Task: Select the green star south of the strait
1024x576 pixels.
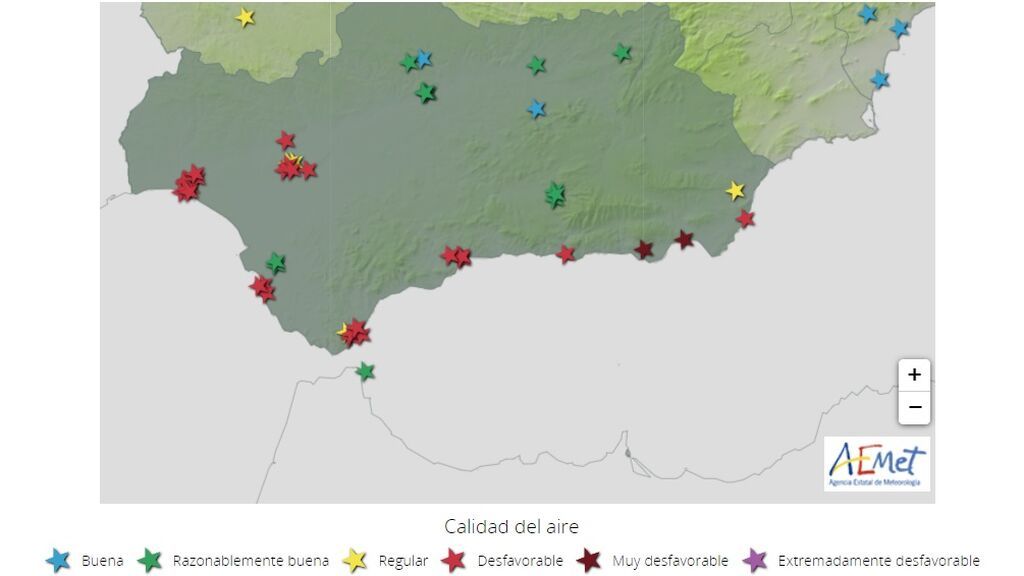Action: 365,372
